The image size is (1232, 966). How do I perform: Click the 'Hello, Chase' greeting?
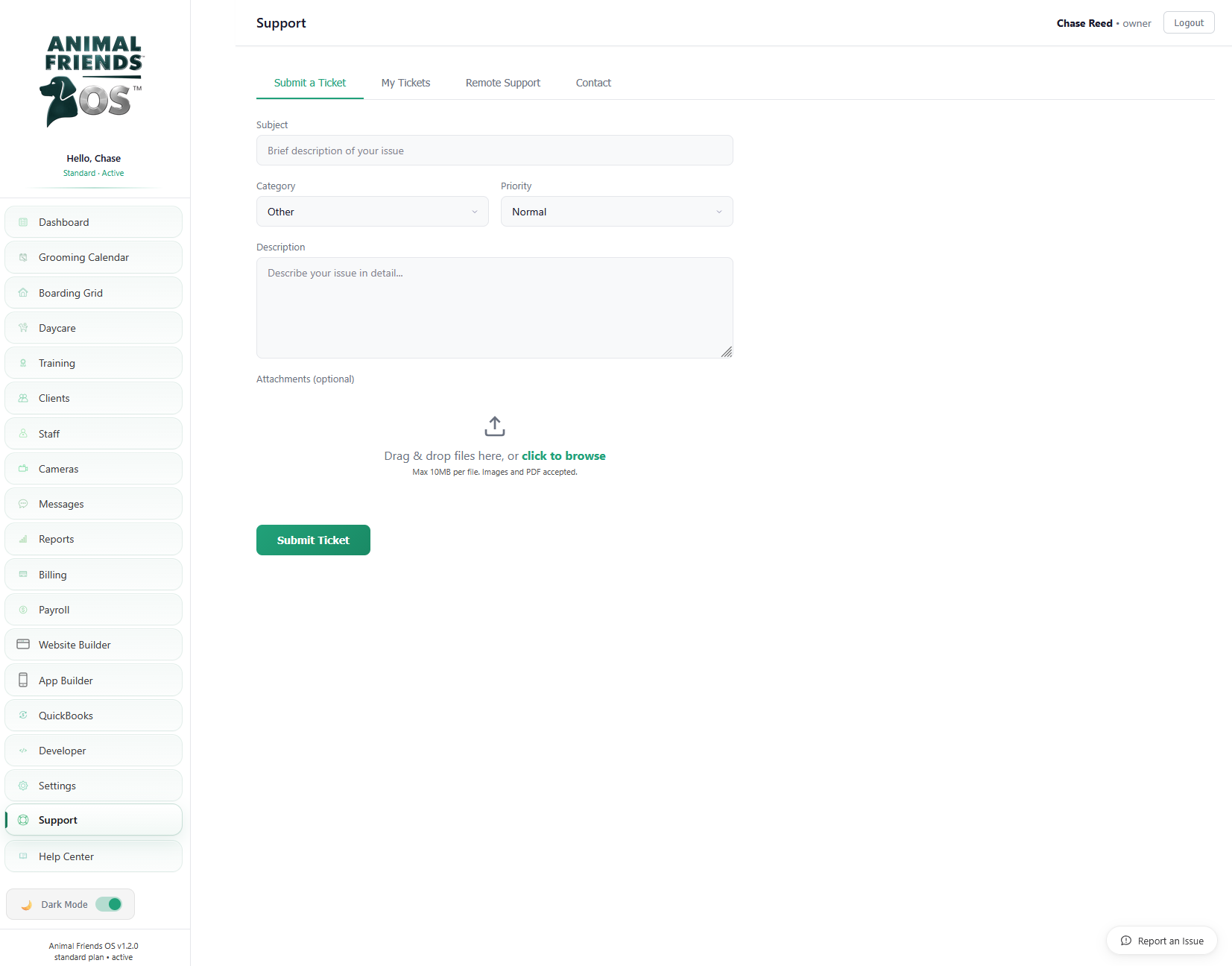point(93,158)
